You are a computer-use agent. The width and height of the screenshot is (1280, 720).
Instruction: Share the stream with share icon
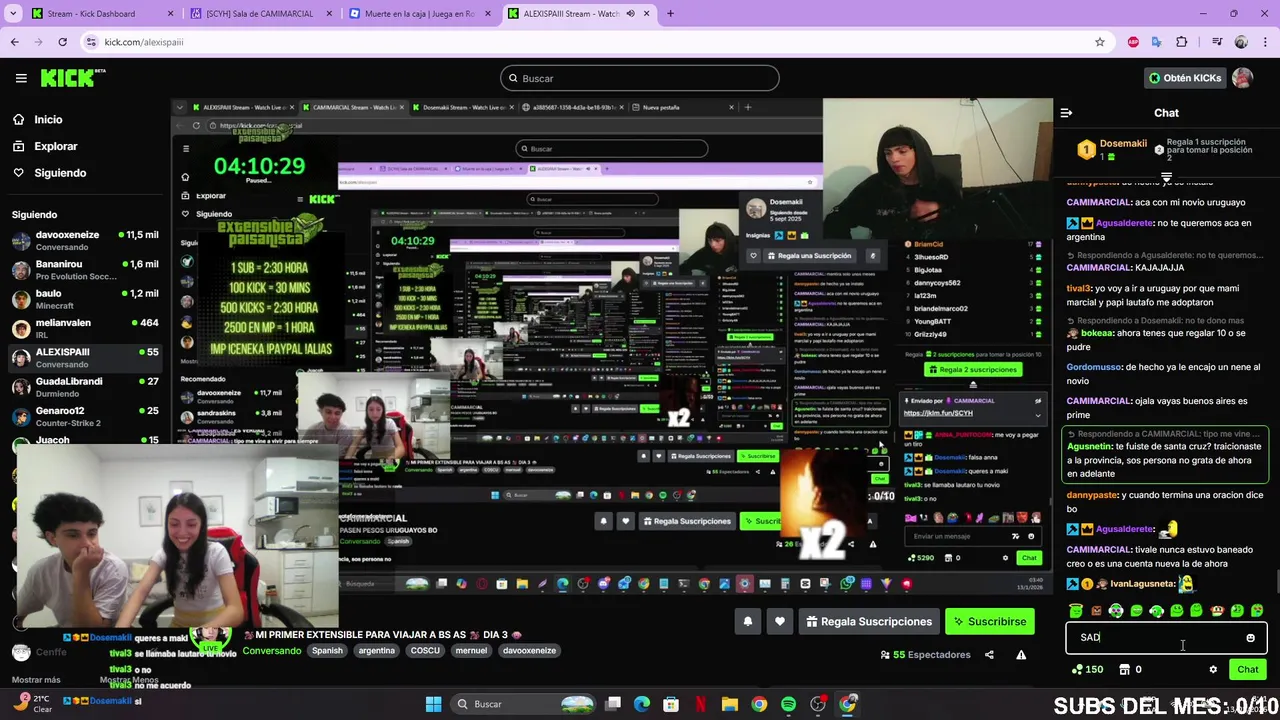pos(989,655)
